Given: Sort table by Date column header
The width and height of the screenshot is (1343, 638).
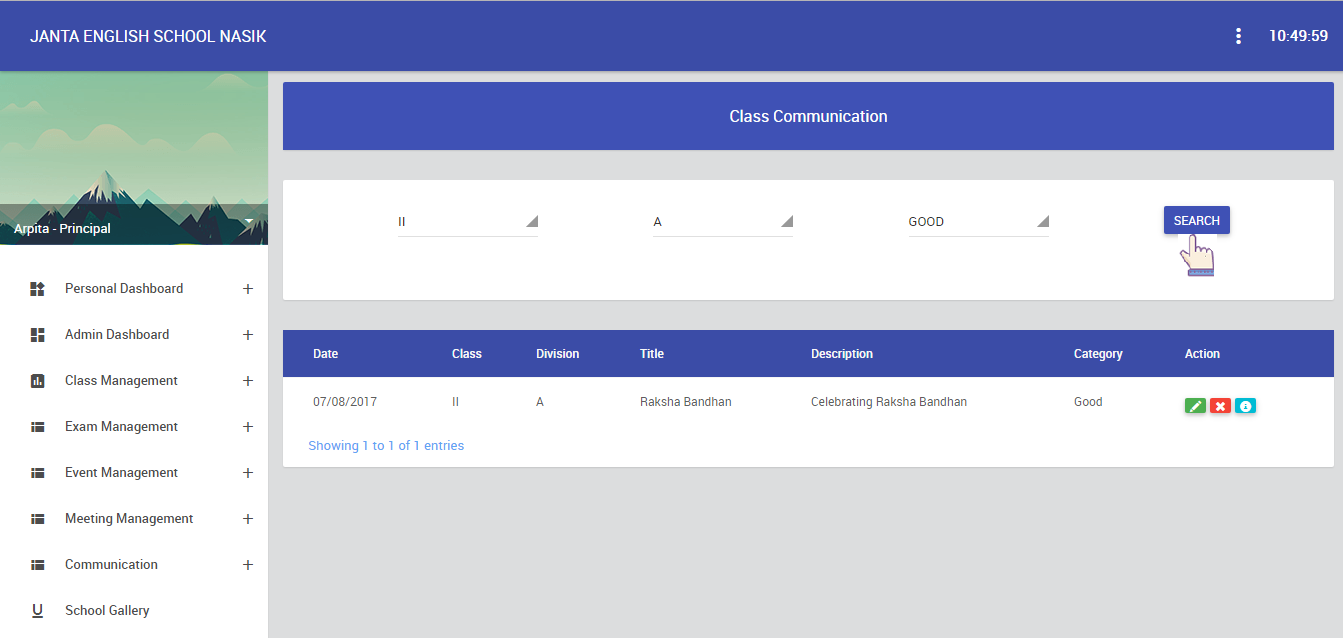Looking at the screenshot, I should [326, 354].
